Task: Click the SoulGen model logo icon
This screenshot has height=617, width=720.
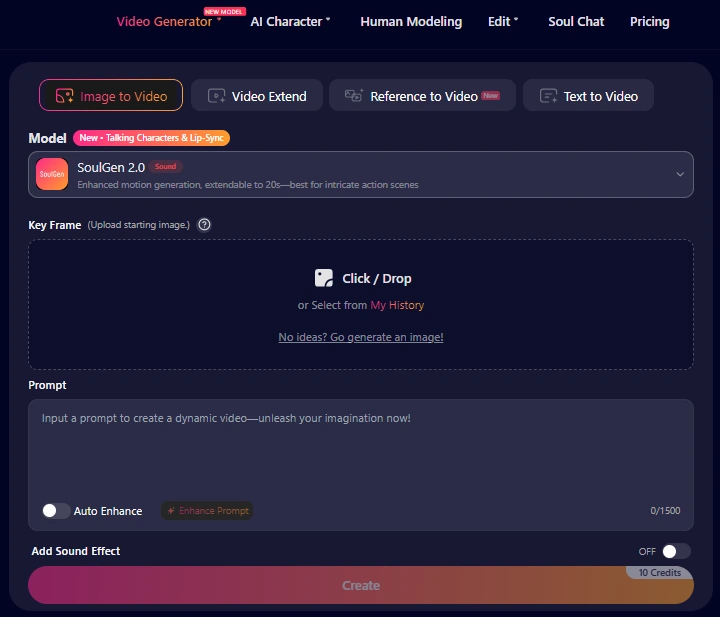Action: click(x=52, y=174)
